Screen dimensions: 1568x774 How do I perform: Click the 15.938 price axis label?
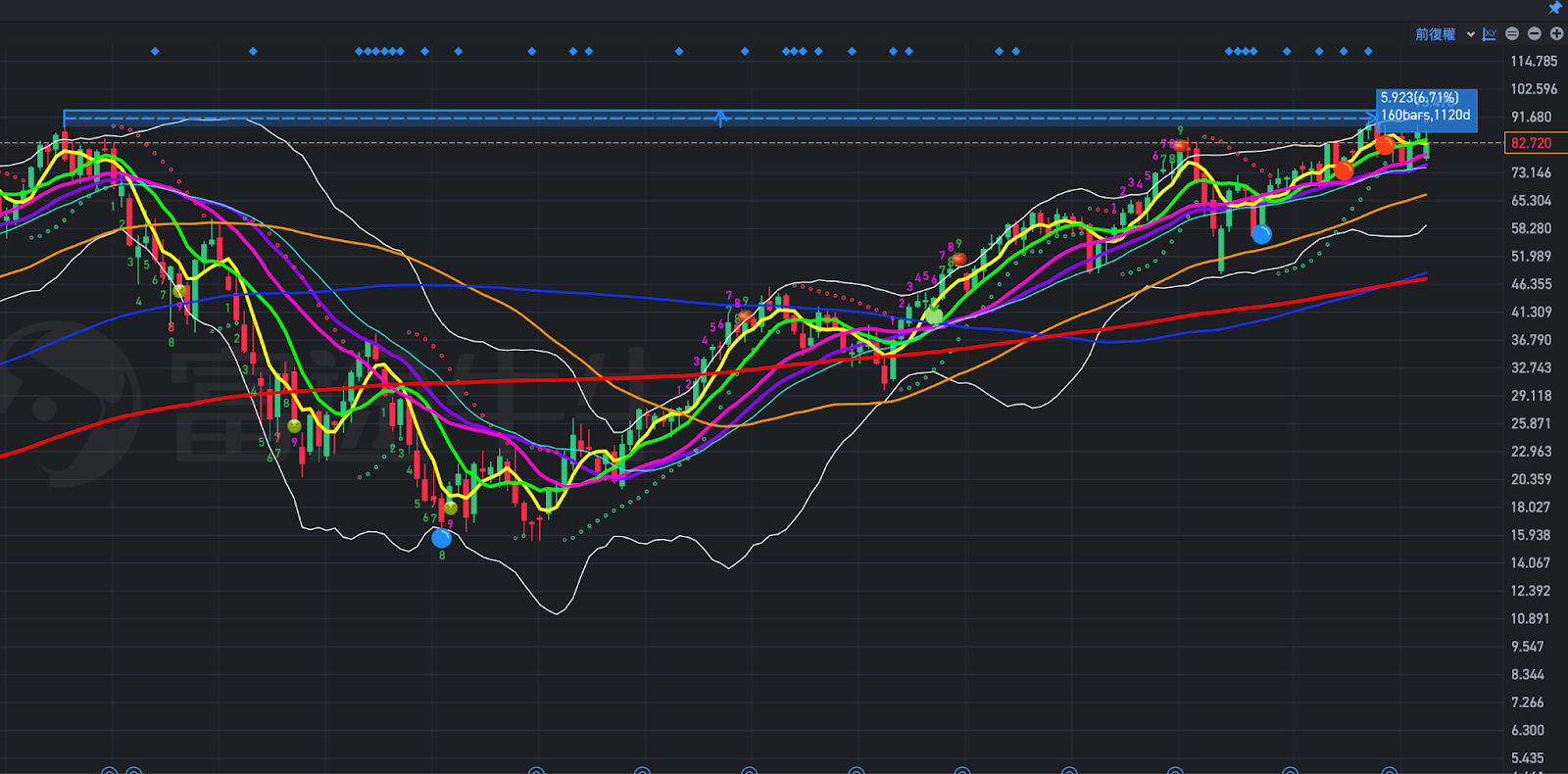(x=1531, y=536)
